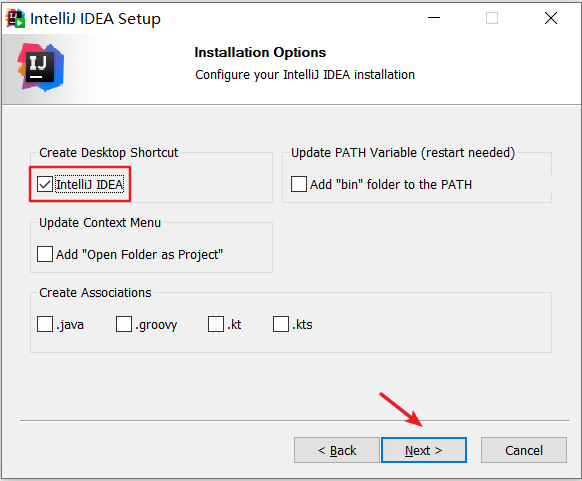The image size is (582, 481).
Task: Click the greyed-out maximize window icon
Action: pyautogui.click(x=492, y=18)
